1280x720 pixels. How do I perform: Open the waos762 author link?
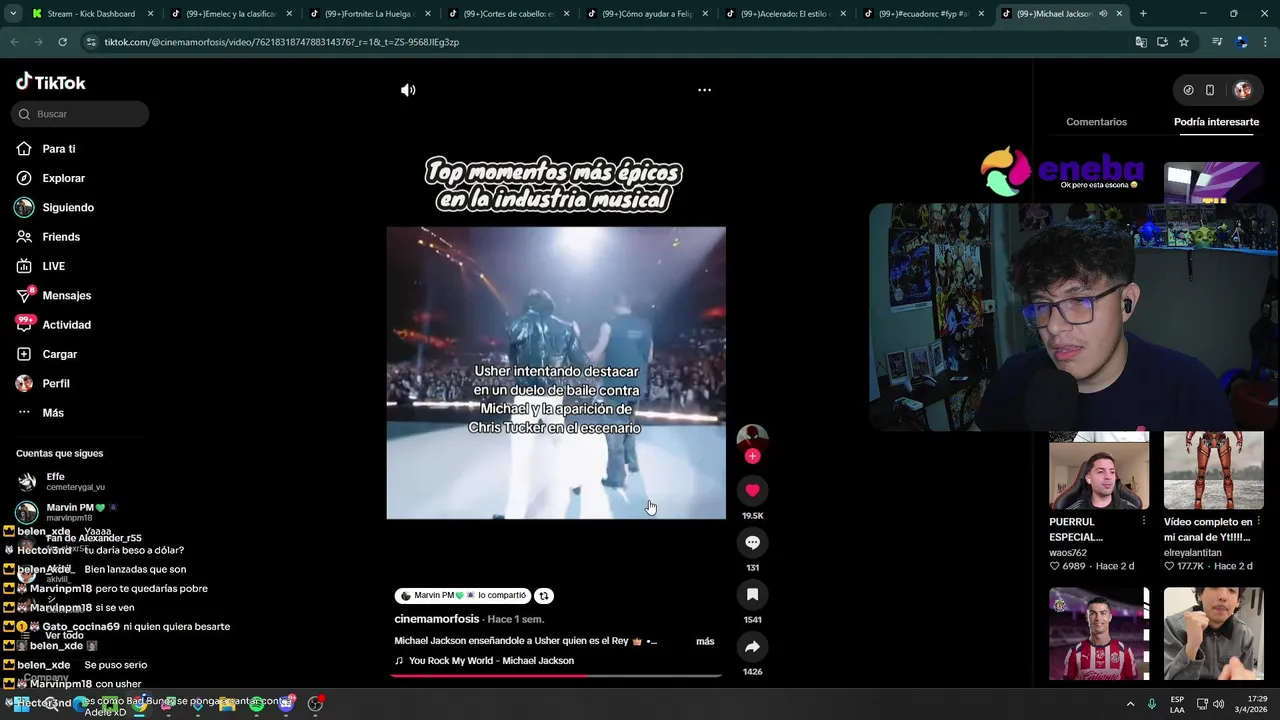tap(1068, 552)
